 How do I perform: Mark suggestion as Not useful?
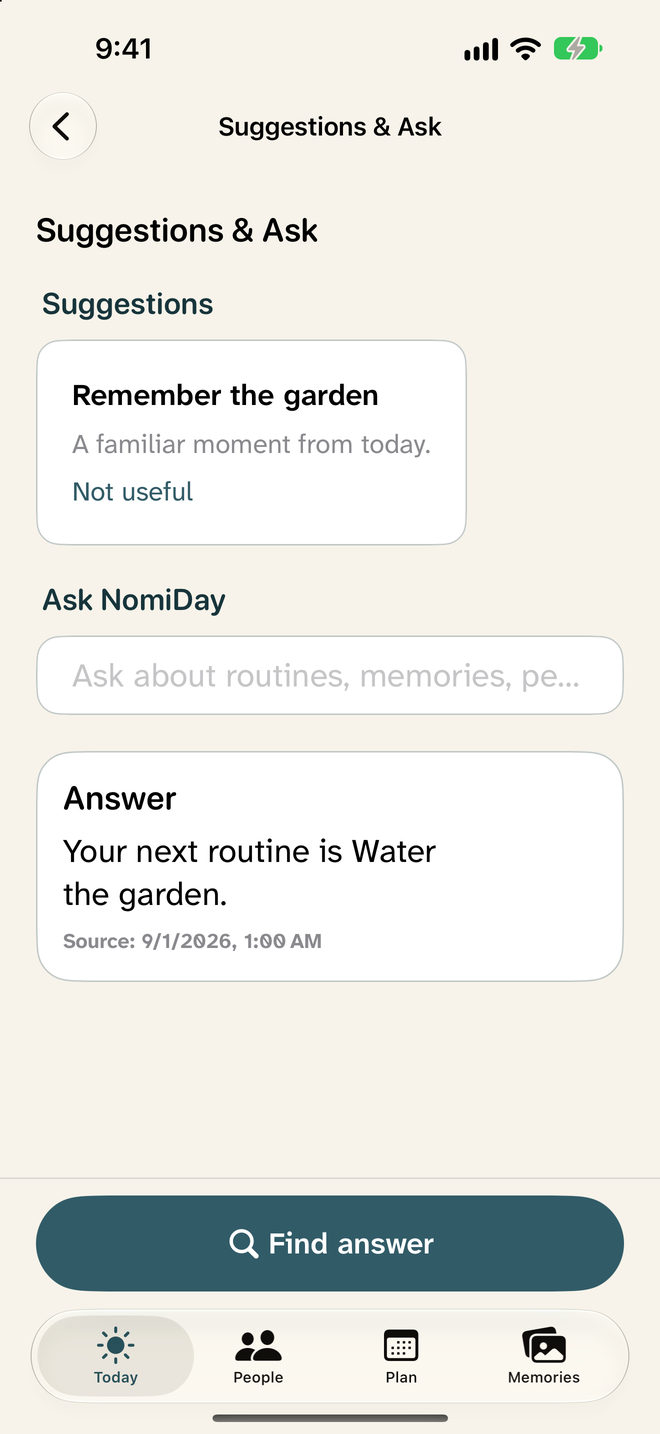point(133,492)
